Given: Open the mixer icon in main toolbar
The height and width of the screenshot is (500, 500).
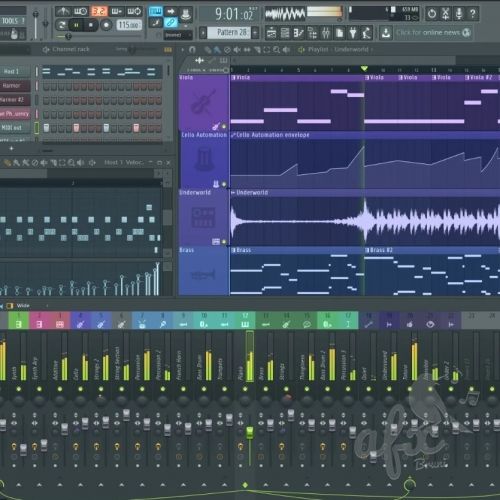Looking at the screenshot, I should tap(326, 33).
